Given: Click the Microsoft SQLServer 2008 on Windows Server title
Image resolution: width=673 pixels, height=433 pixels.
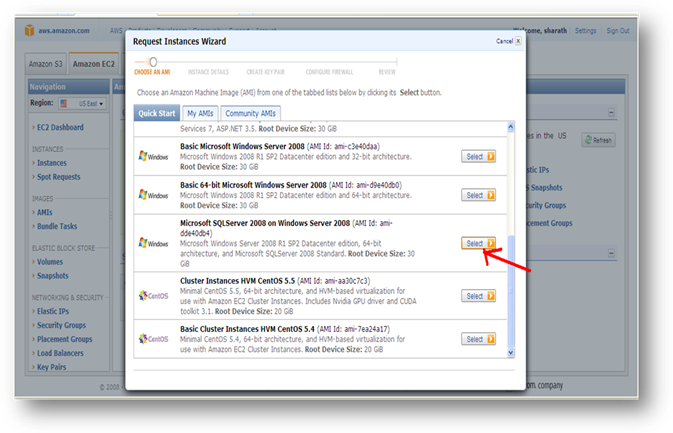Looking at the screenshot, I should (265, 223).
